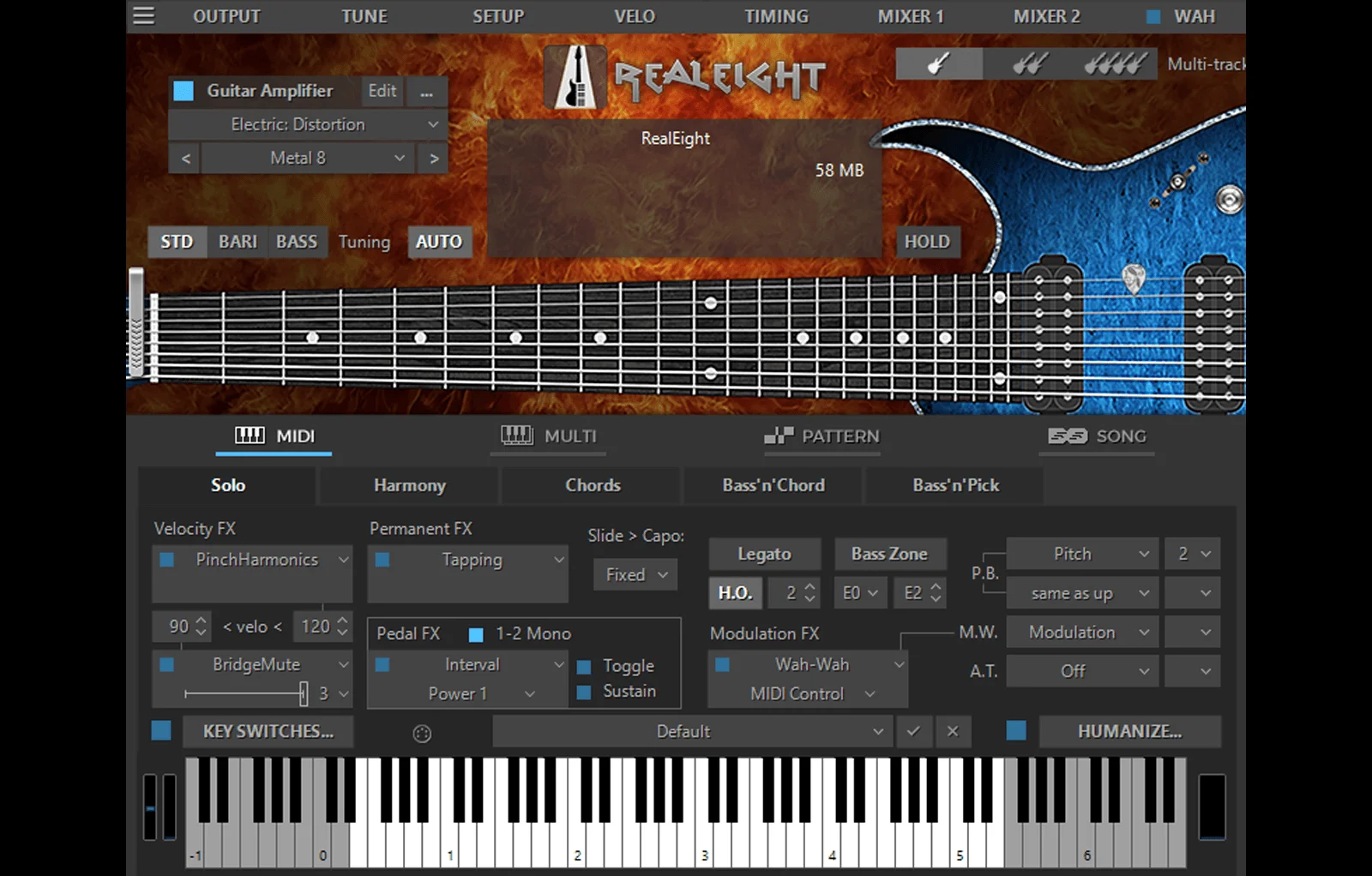Click the checkmark icon next to Default preset

913,731
